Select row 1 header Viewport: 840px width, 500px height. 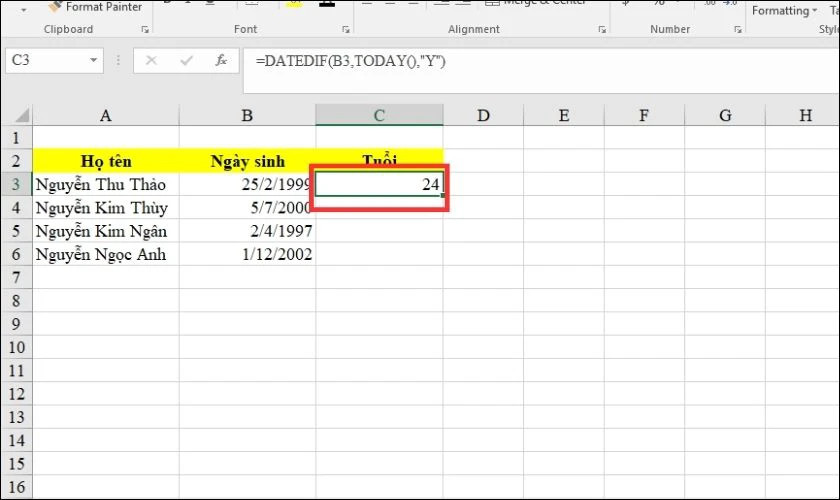16,138
